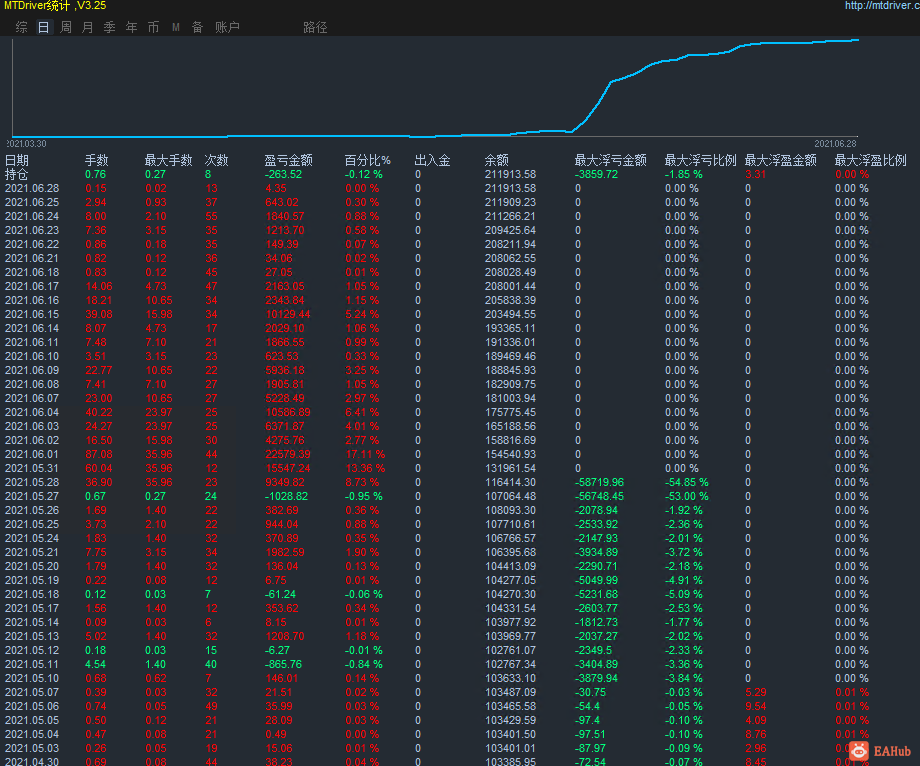The width and height of the screenshot is (920, 766).
Task: Click profit value 15547.24
Action: [288, 468]
